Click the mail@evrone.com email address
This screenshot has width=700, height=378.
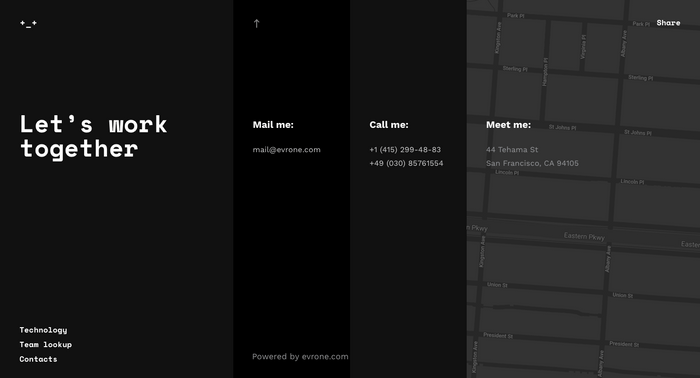coord(287,150)
